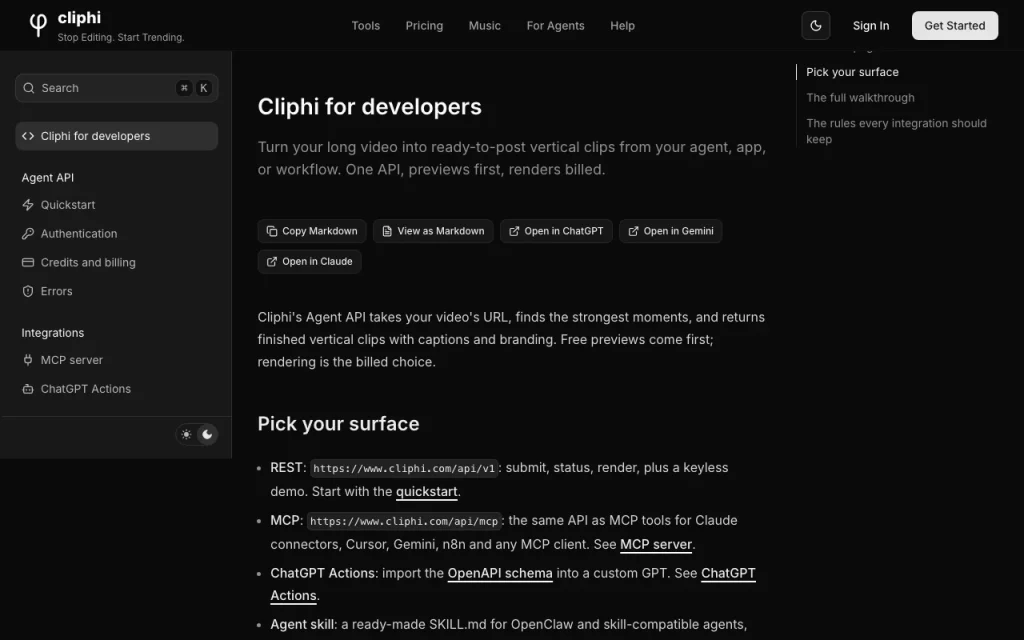Open For Agents nav item

tap(556, 25)
